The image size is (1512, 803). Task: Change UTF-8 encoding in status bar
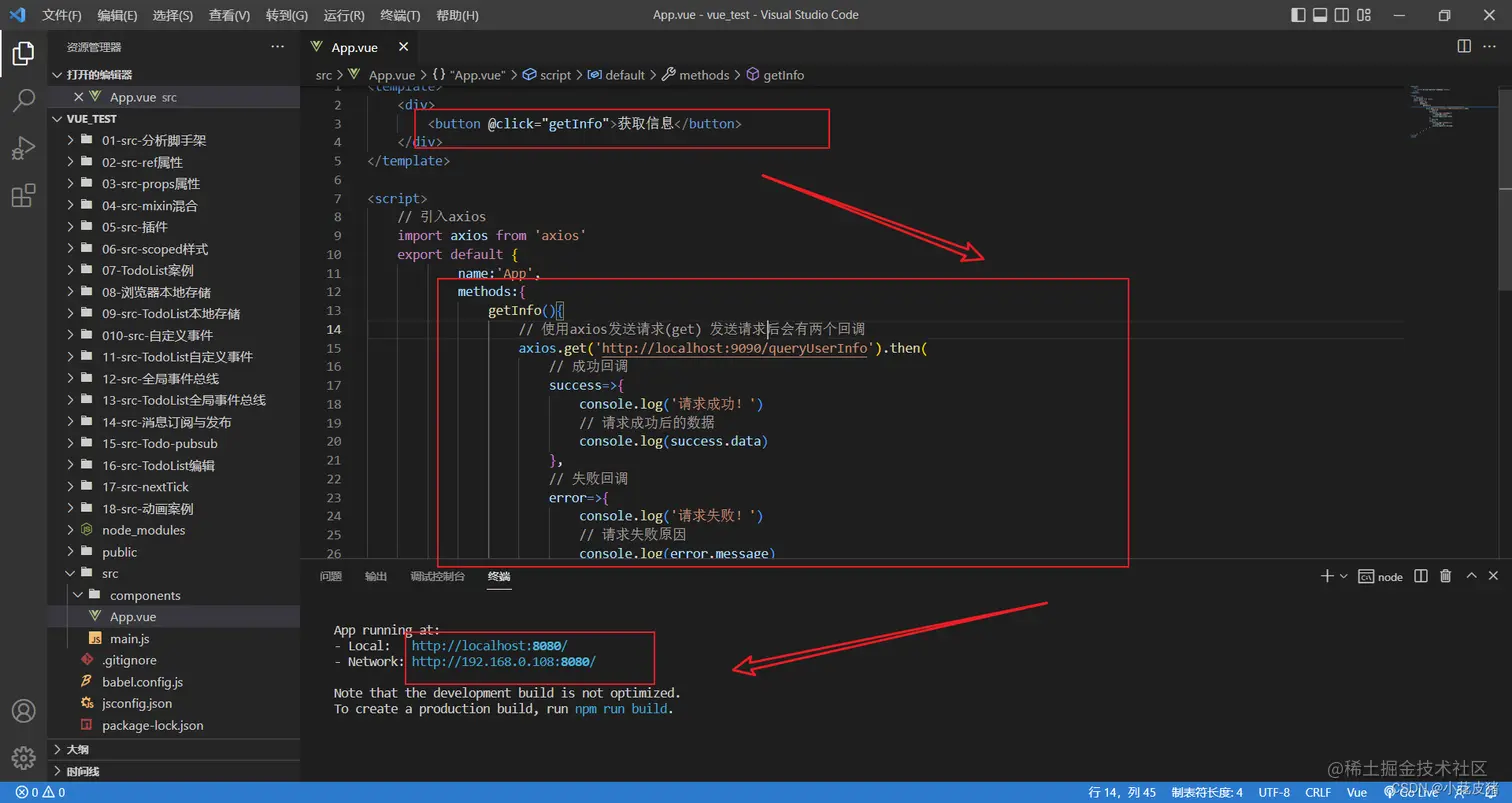pyautogui.click(x=1274, y=792)
